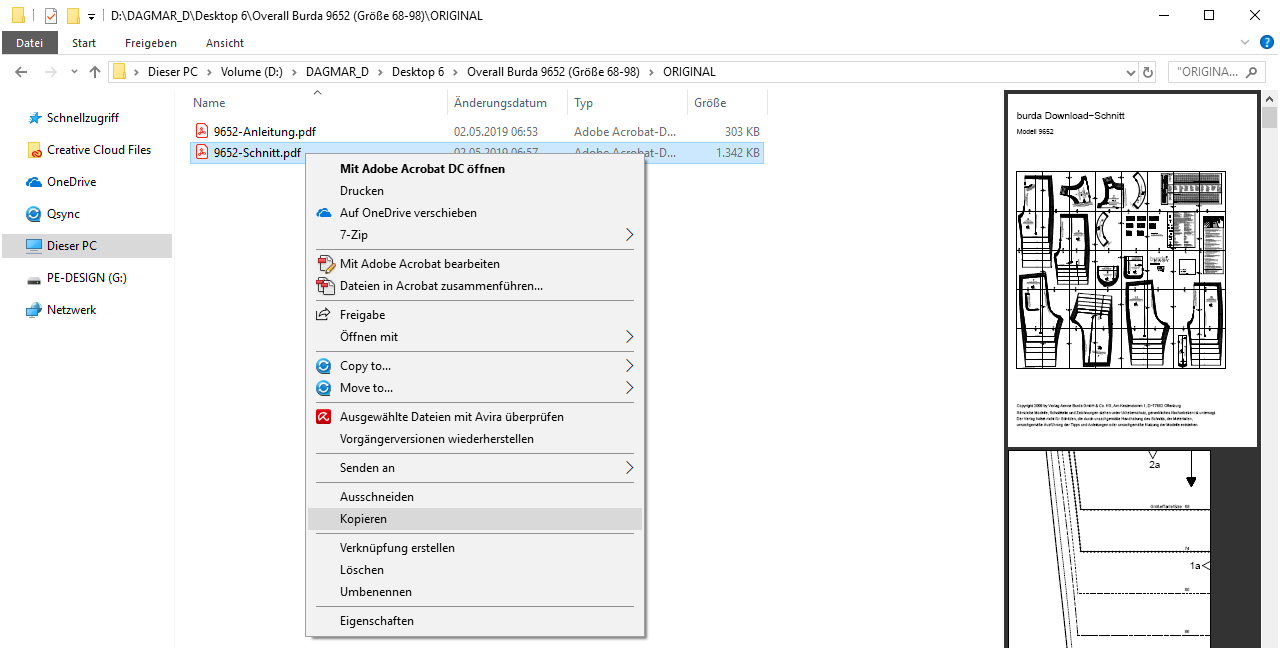Click the blue help question mark icon
Image resolution: width=1280 pixels, height=648 pixels.
point(1266,43)
